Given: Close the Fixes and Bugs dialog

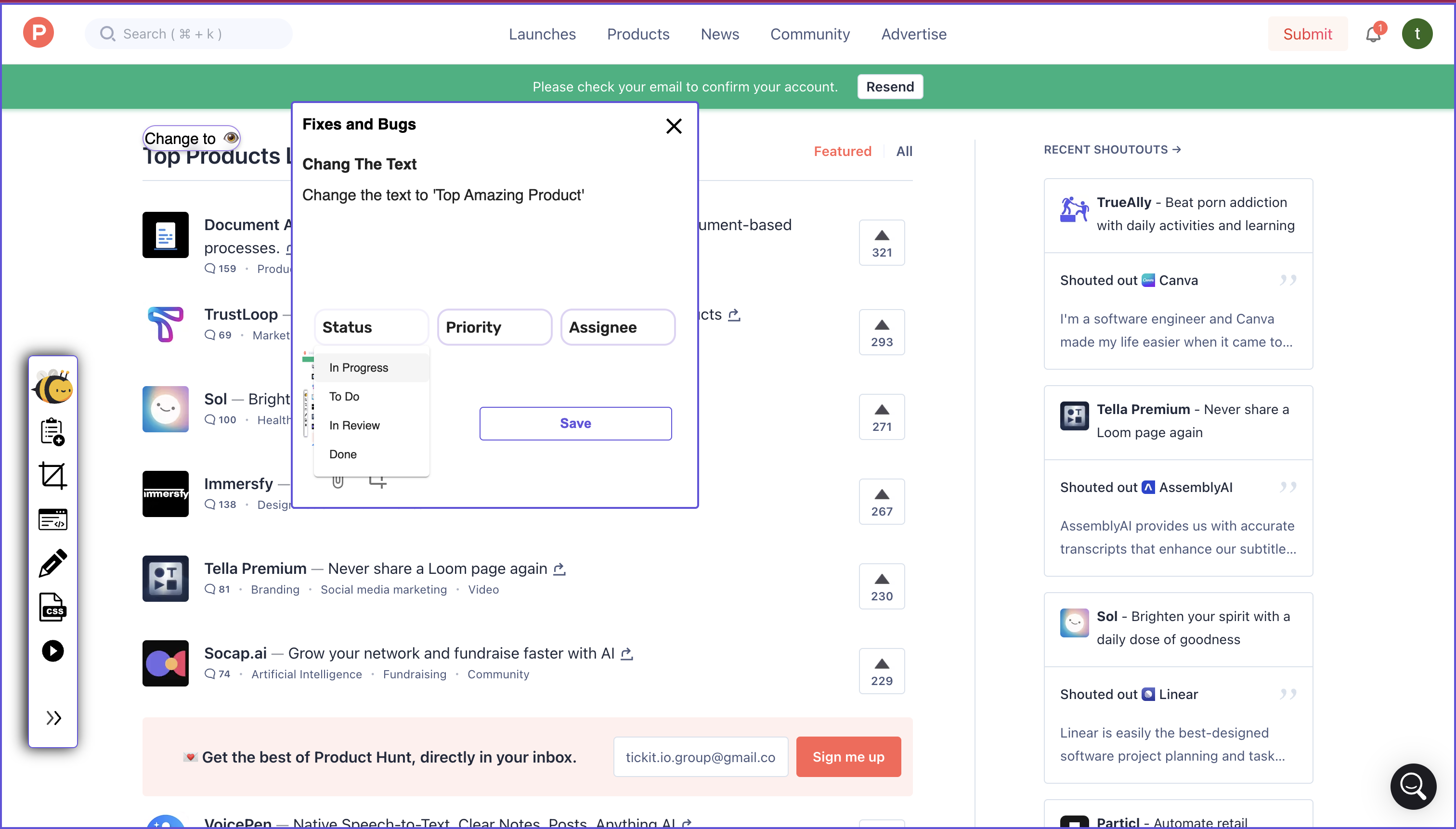Looking at the screenshot, I should pos(674,126).
